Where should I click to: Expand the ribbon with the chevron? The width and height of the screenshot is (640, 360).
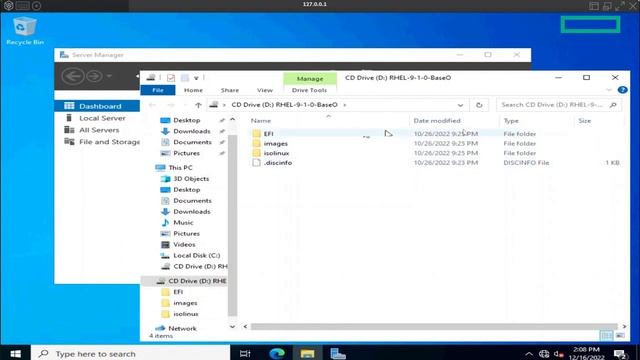point(609,90)
